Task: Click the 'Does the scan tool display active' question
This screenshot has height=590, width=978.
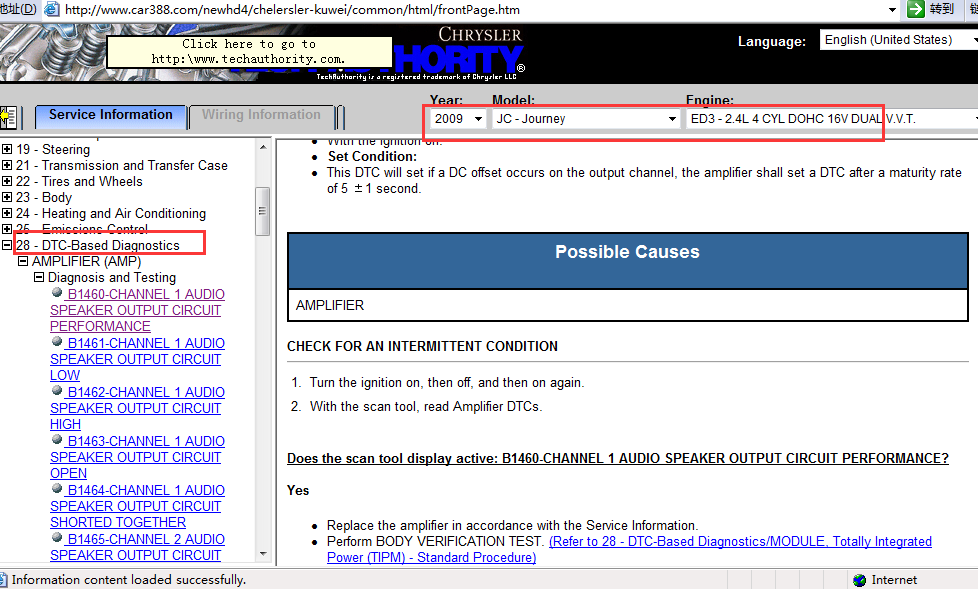Action: [617, 458]
